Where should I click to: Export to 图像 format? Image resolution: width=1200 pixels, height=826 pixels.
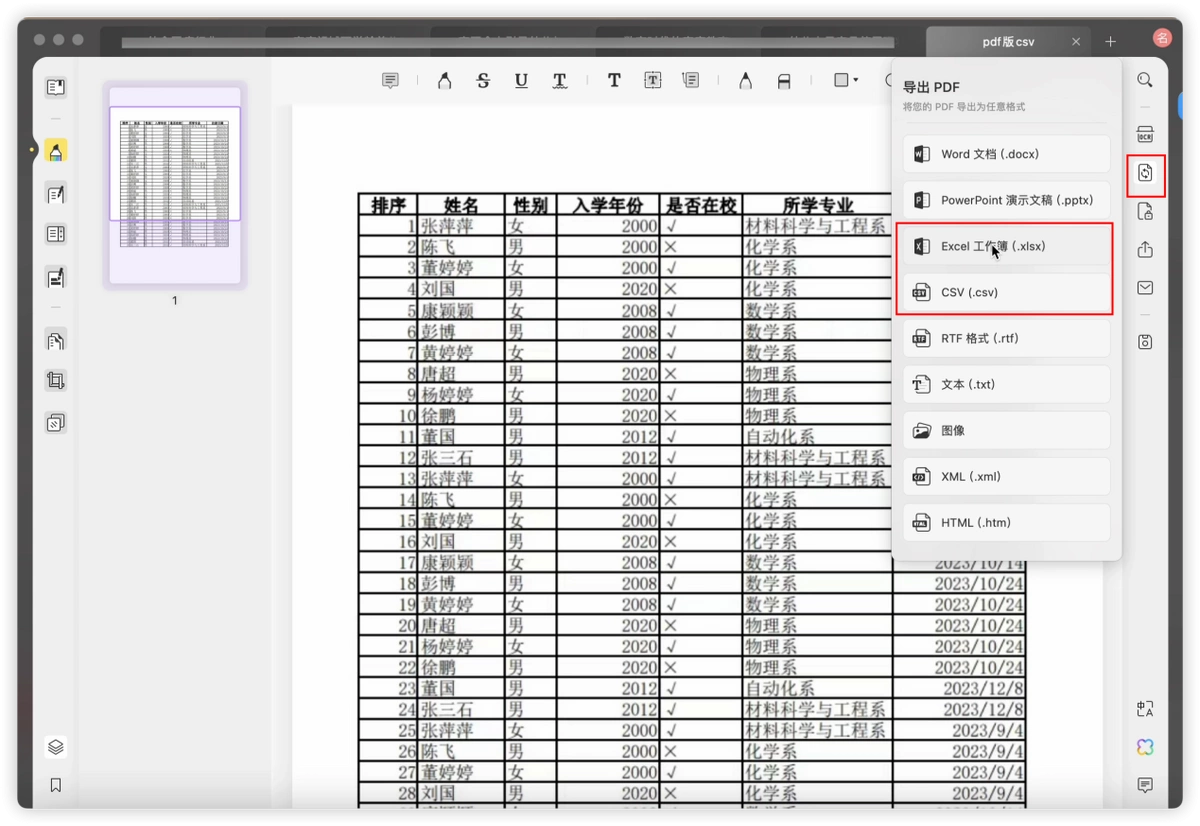coord(1006,430)
